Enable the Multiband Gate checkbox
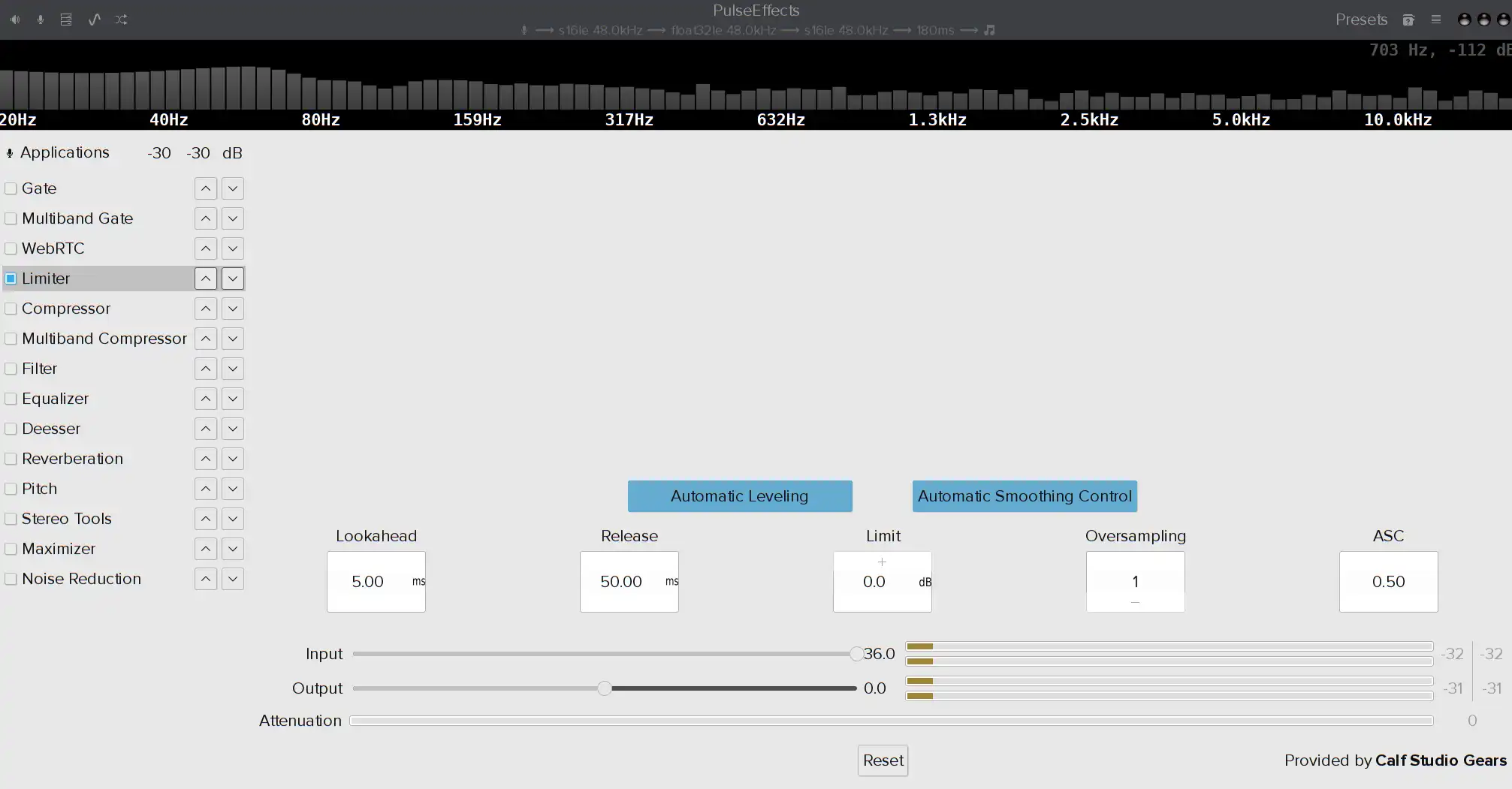 tap(11, 218)
